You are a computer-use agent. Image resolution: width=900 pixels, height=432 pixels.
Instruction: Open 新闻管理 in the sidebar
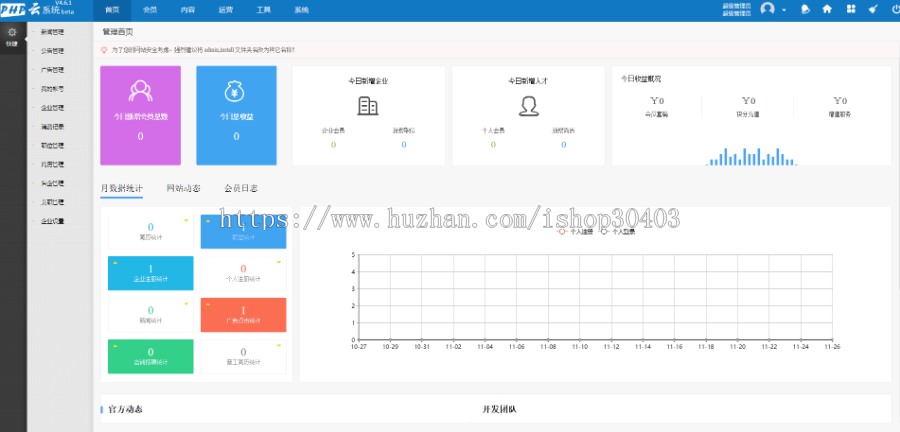pos(52,32)
